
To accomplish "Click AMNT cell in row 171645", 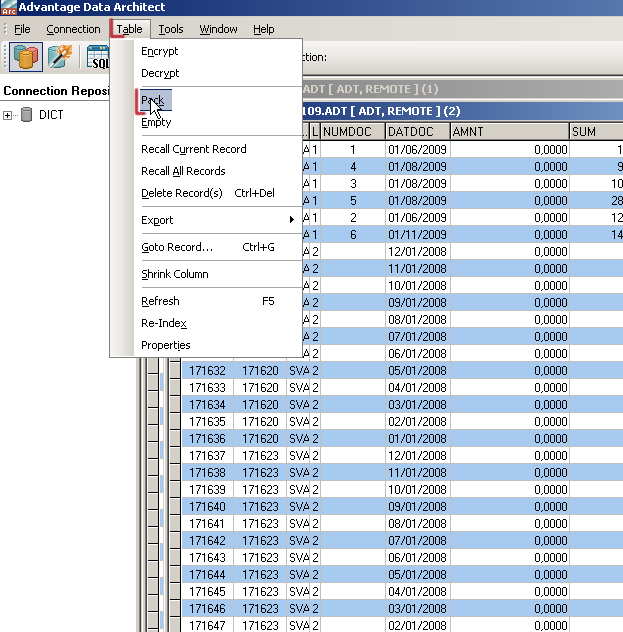I will click(x=509, y=591).
